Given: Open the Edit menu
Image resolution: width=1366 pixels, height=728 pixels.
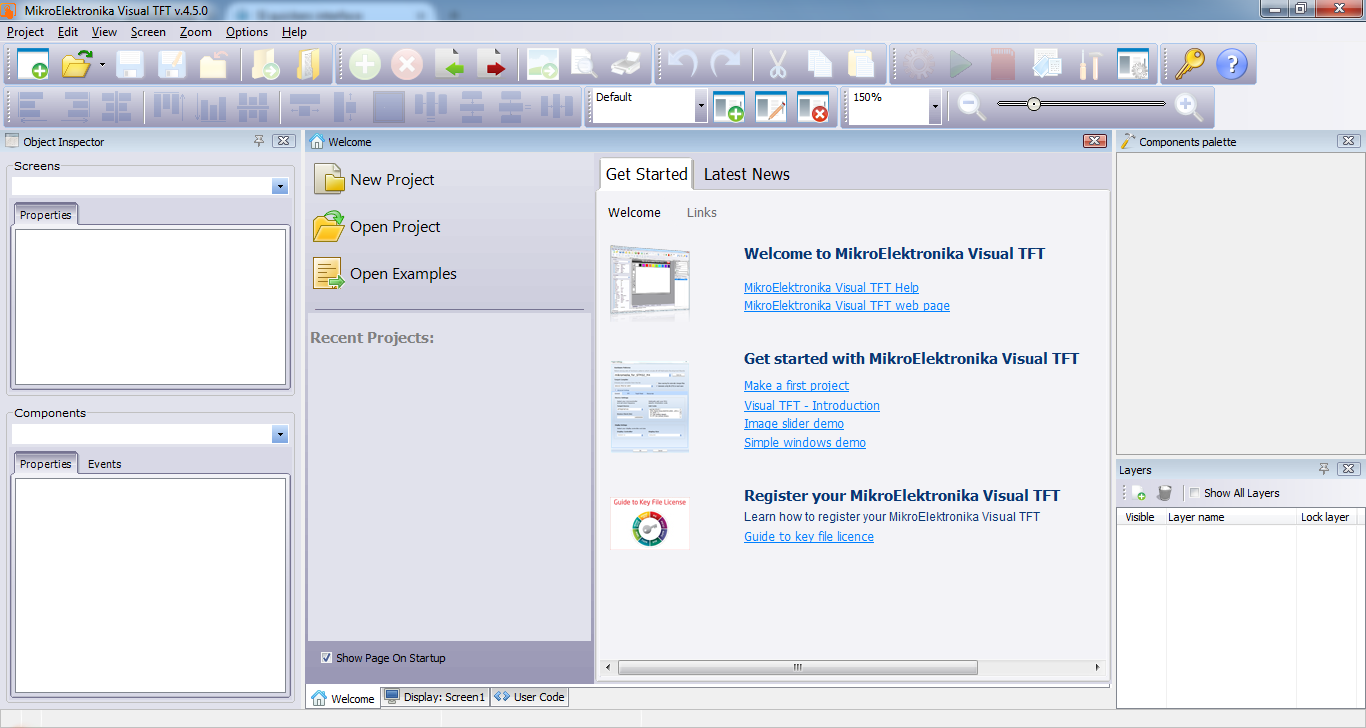Looking at the screenshot, I should point(68,32).
